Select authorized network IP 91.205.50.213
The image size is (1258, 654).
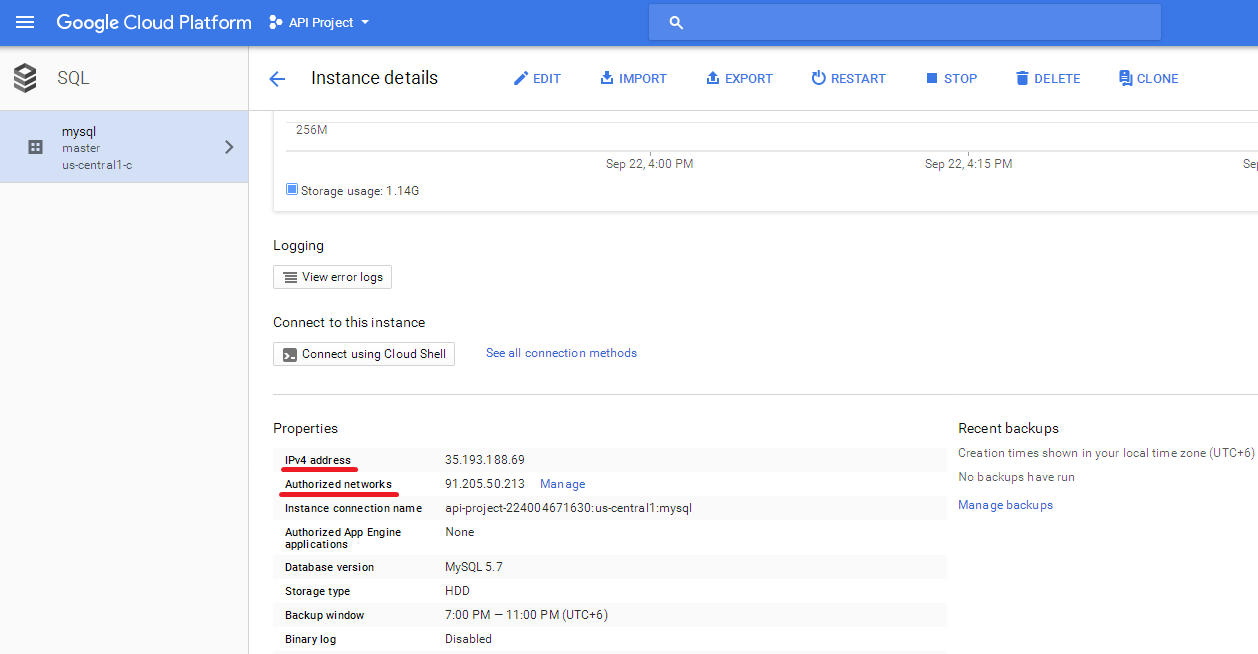pos(485,484)
